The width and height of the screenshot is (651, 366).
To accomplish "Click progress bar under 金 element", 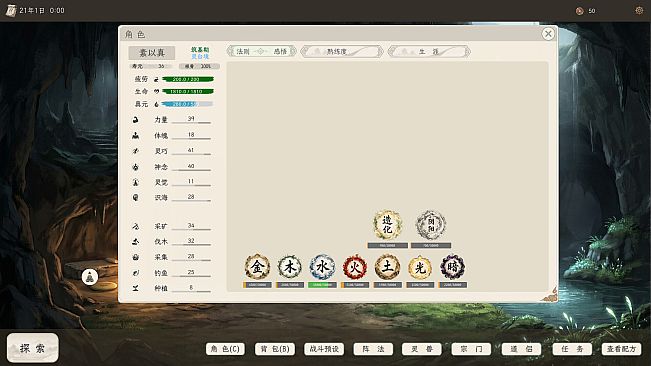I will [x=257, y=285].
